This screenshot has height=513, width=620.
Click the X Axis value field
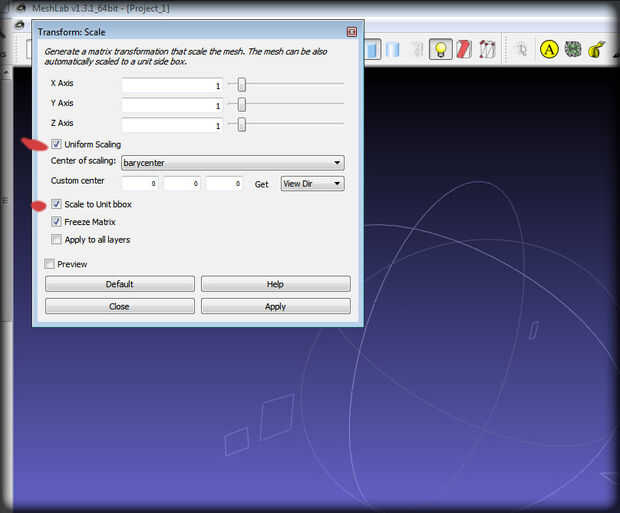[172, 85]
